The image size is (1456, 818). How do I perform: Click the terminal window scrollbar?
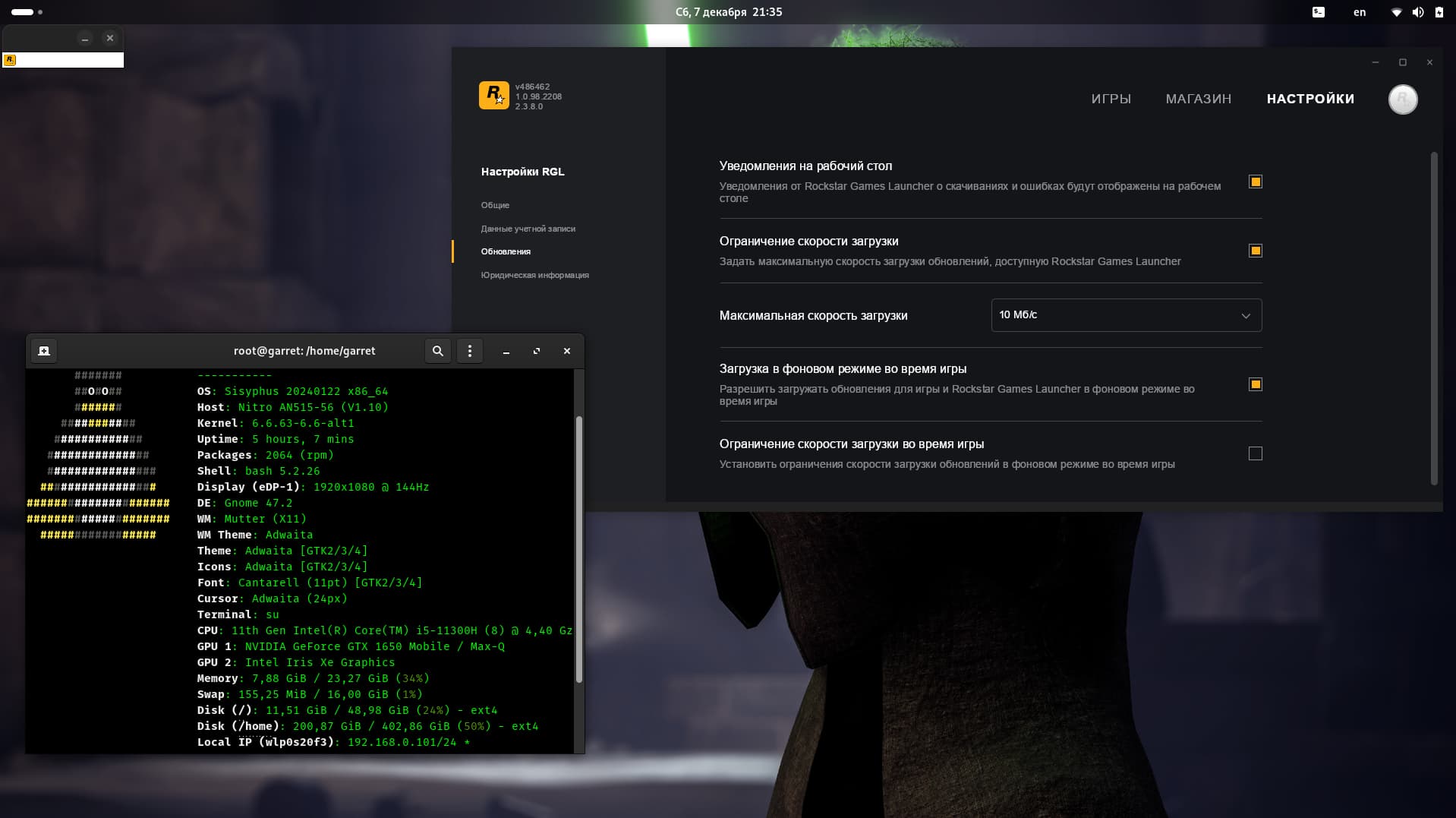click(x=579, y=549)
